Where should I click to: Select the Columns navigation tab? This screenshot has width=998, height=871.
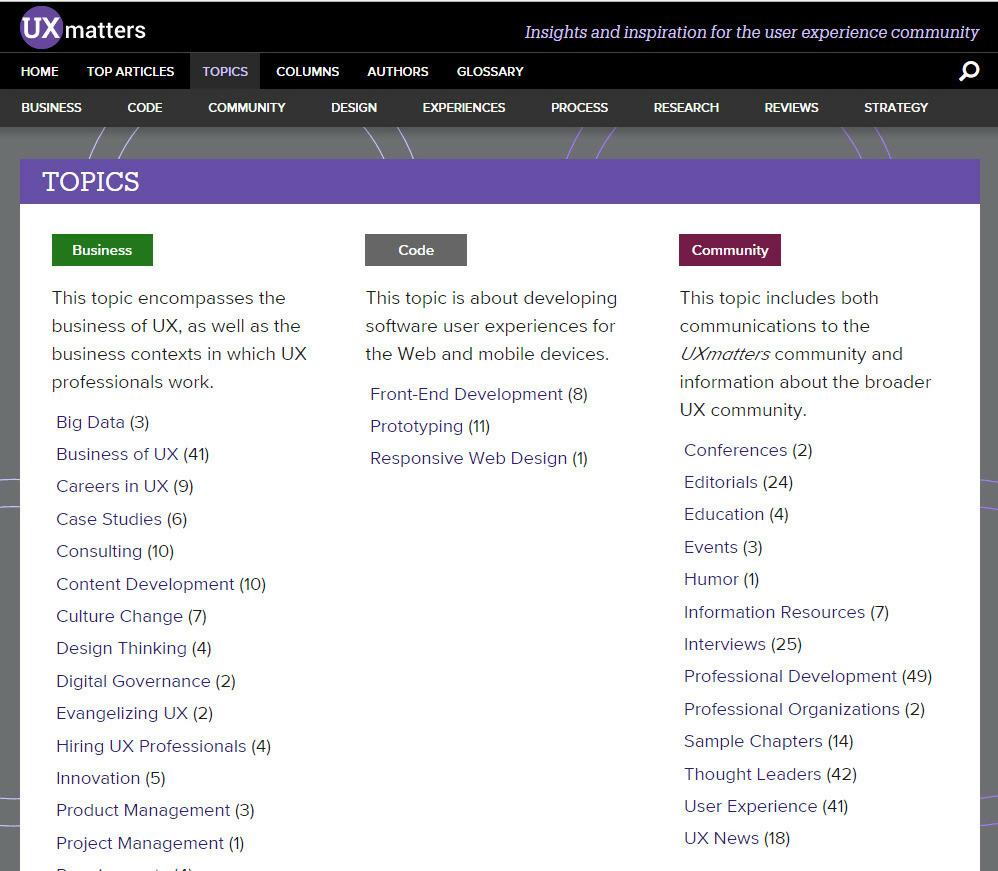coord(307,71)
